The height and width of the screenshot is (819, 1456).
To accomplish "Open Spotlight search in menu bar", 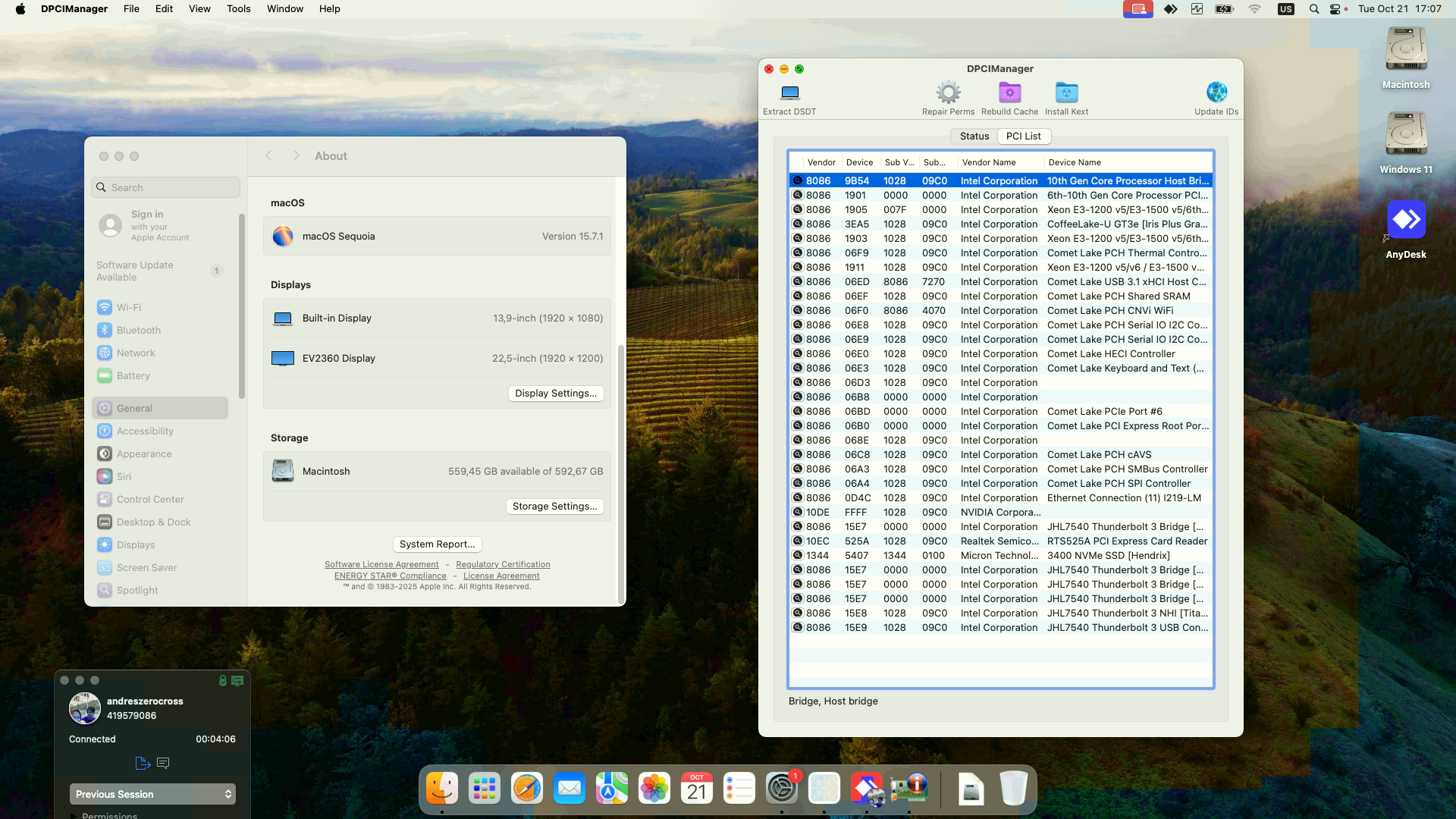I will (x=1313, y=9).
